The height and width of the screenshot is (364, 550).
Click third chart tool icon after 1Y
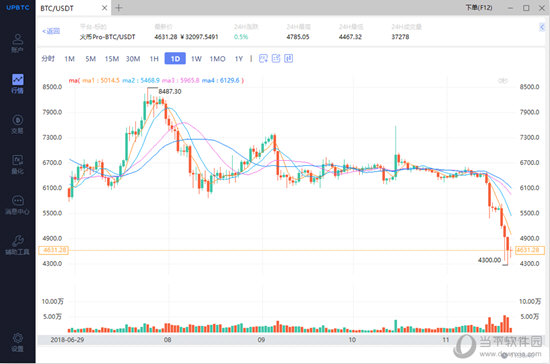click(288, 59)
